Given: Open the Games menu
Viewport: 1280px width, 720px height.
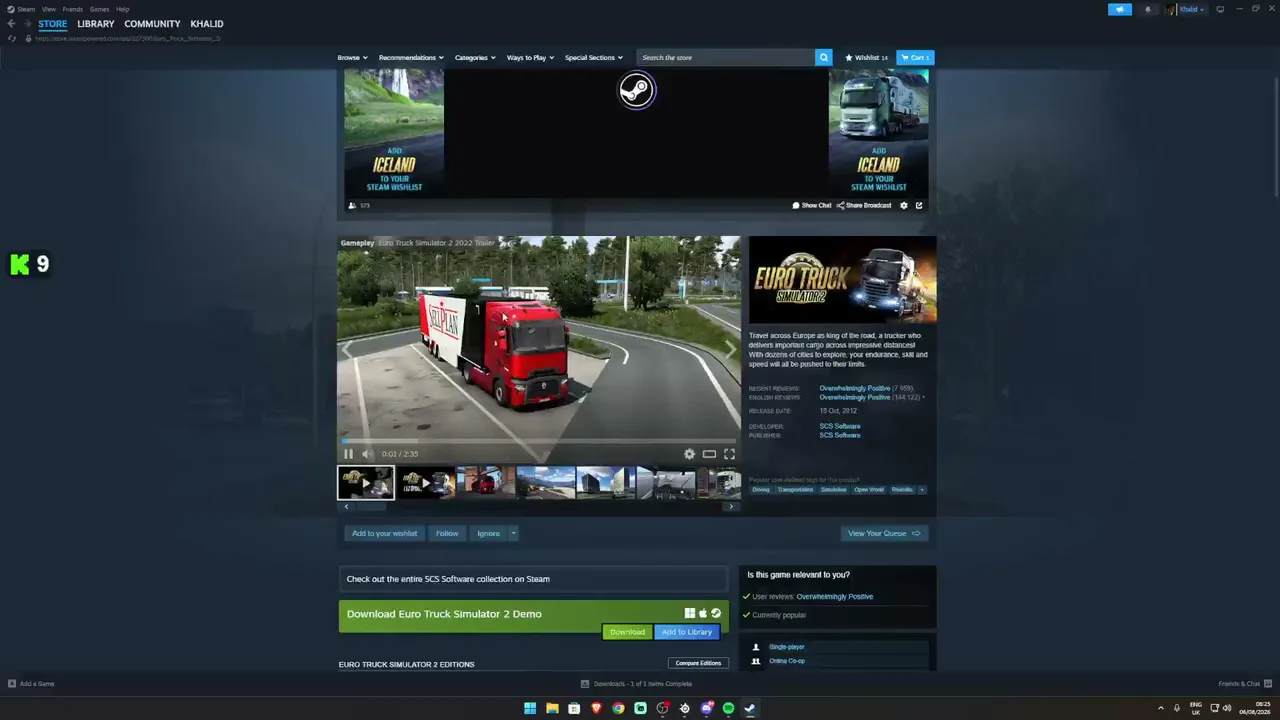Looking at the screenshot, I should coord(100,9).
